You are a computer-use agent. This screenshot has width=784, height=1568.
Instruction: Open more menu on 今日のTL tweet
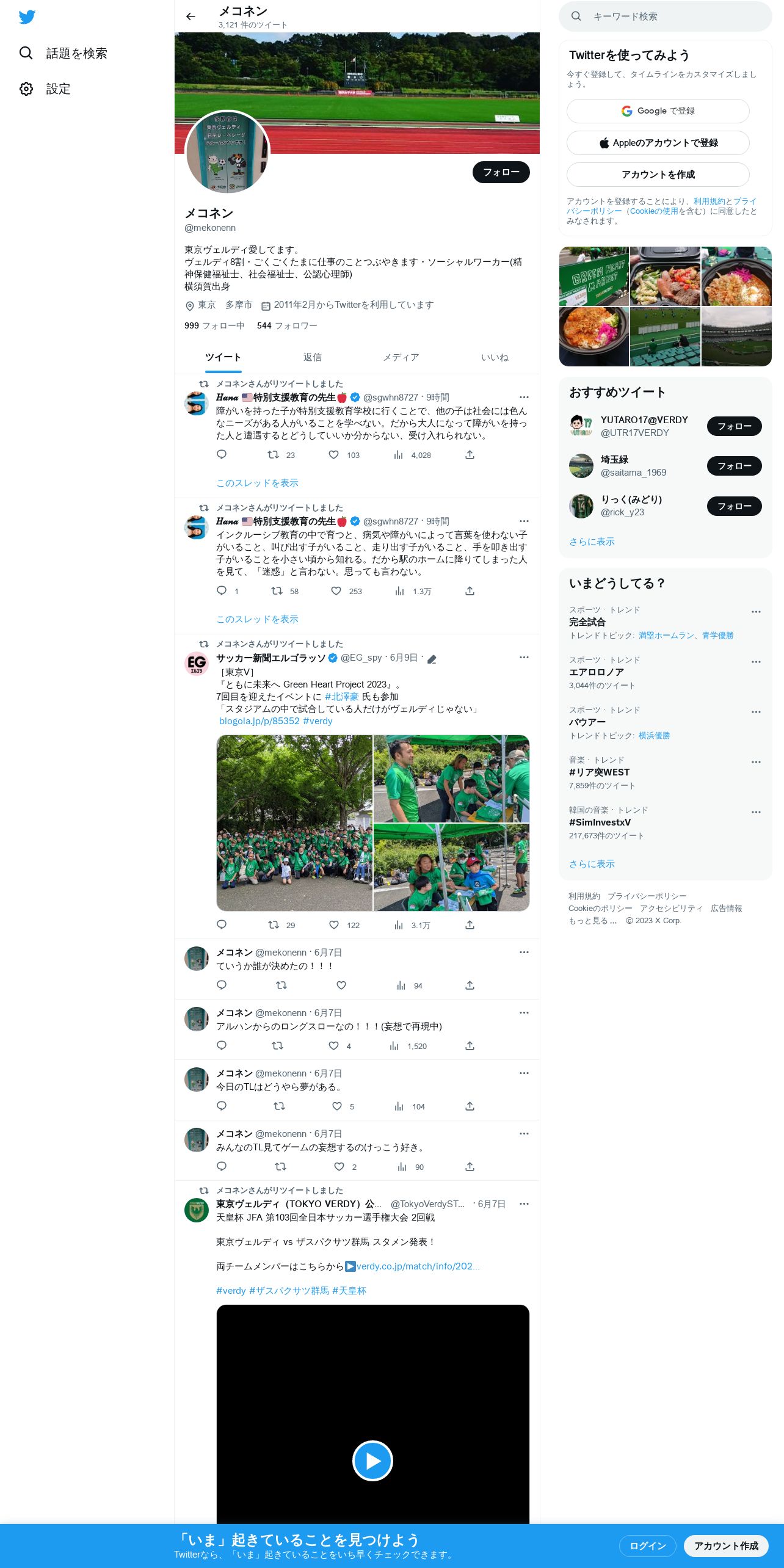524,1073
